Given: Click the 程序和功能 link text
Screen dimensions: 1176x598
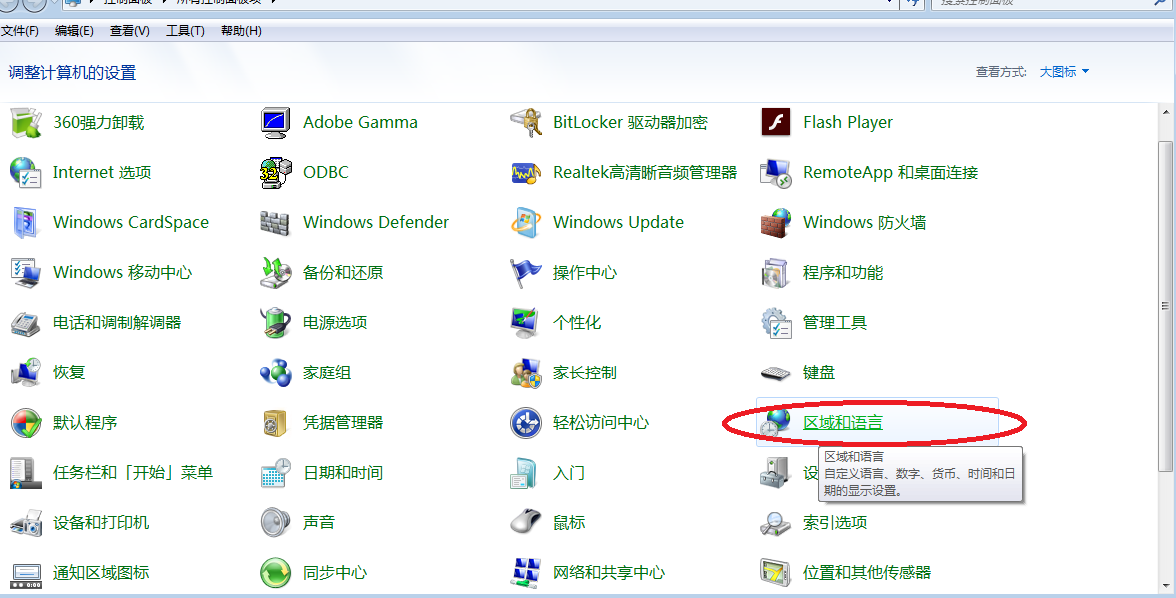Looking at the screenshot, I should pos(843,273).
